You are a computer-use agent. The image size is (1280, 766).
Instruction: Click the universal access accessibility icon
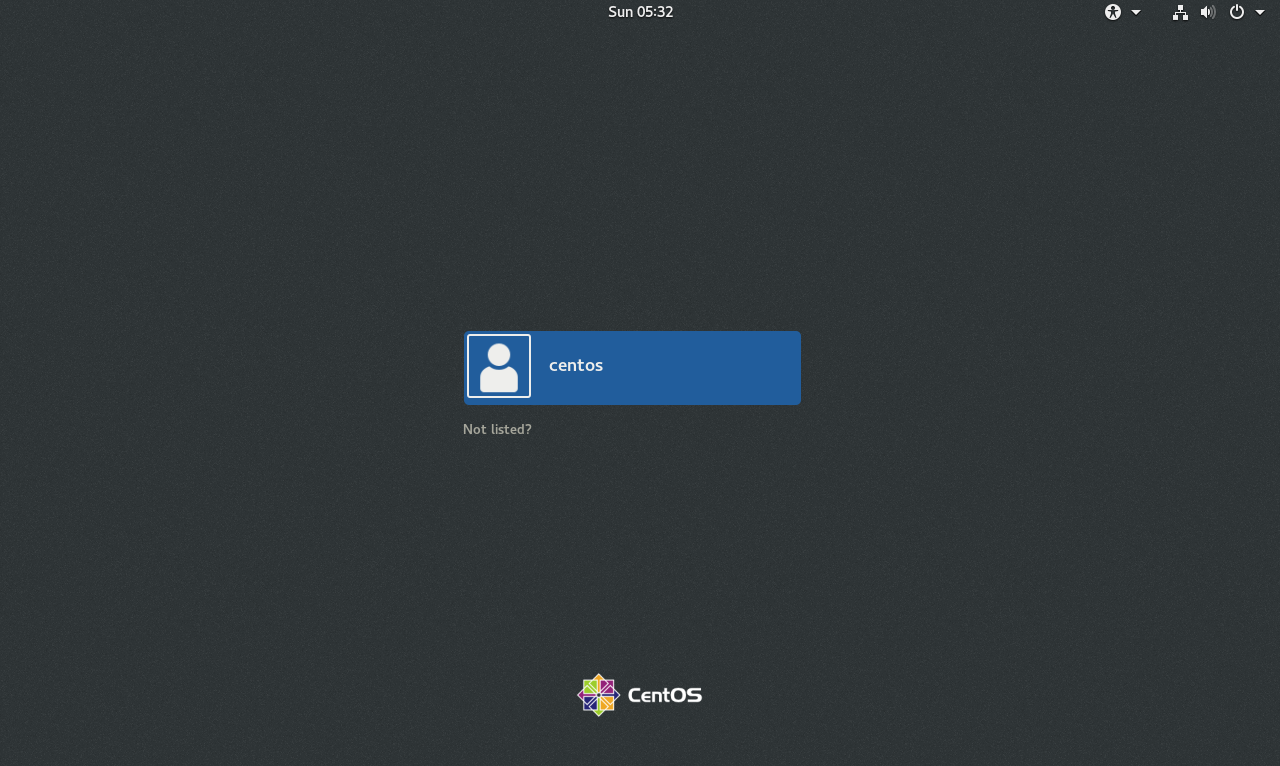click(x=1111, y=12)
